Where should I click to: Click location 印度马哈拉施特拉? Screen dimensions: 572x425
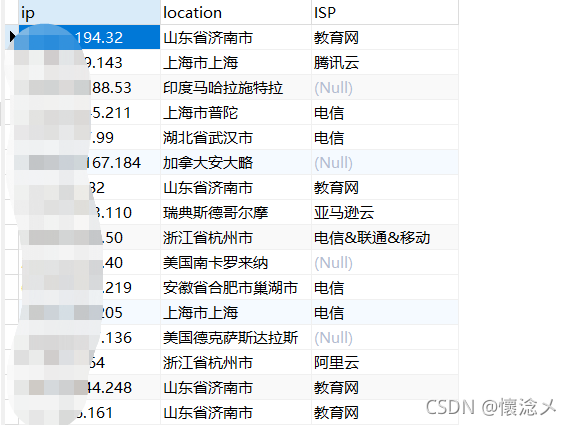coord(223,88)
